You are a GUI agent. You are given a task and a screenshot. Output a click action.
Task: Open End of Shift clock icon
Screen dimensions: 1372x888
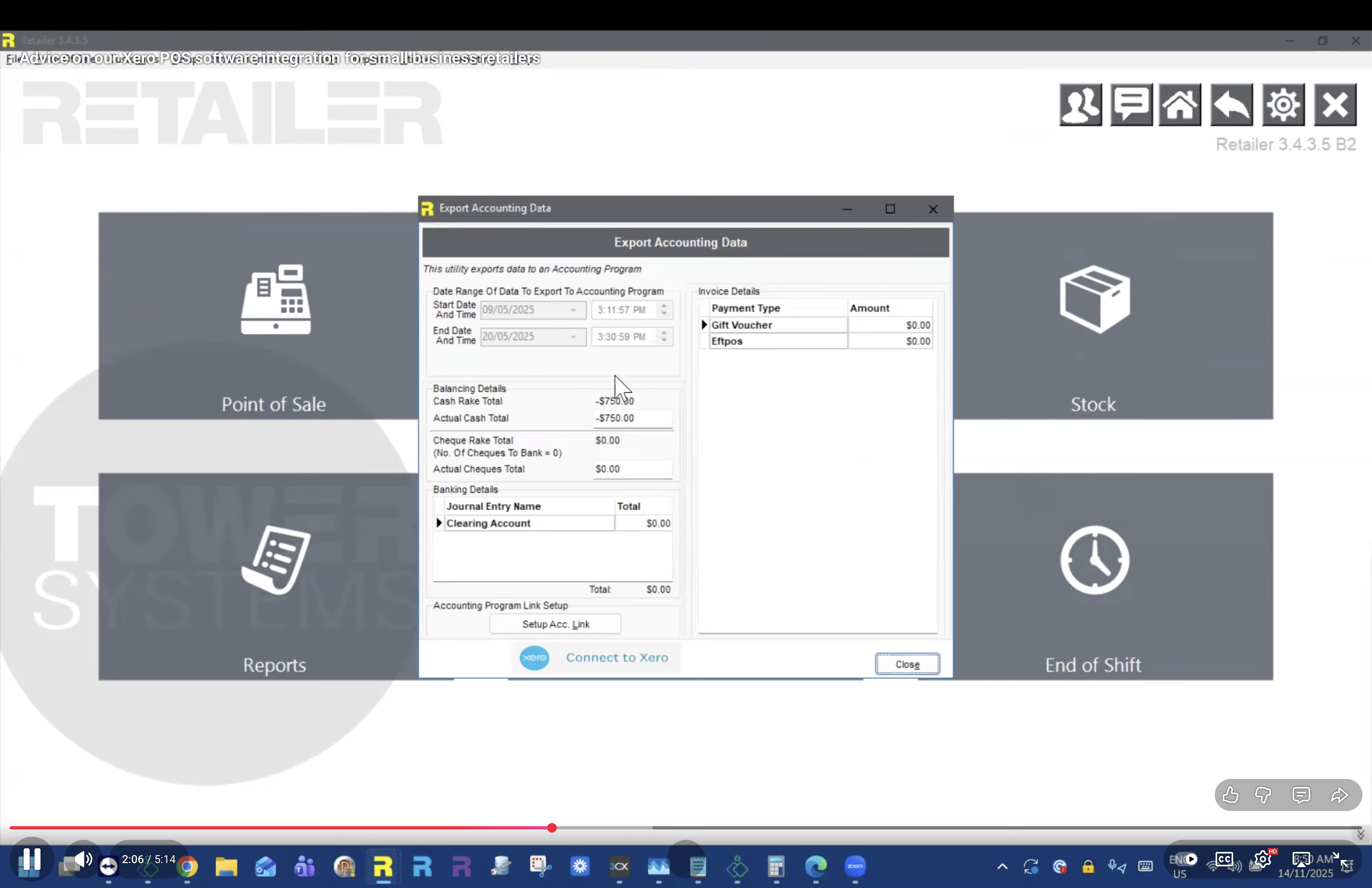pos(1093,560)
